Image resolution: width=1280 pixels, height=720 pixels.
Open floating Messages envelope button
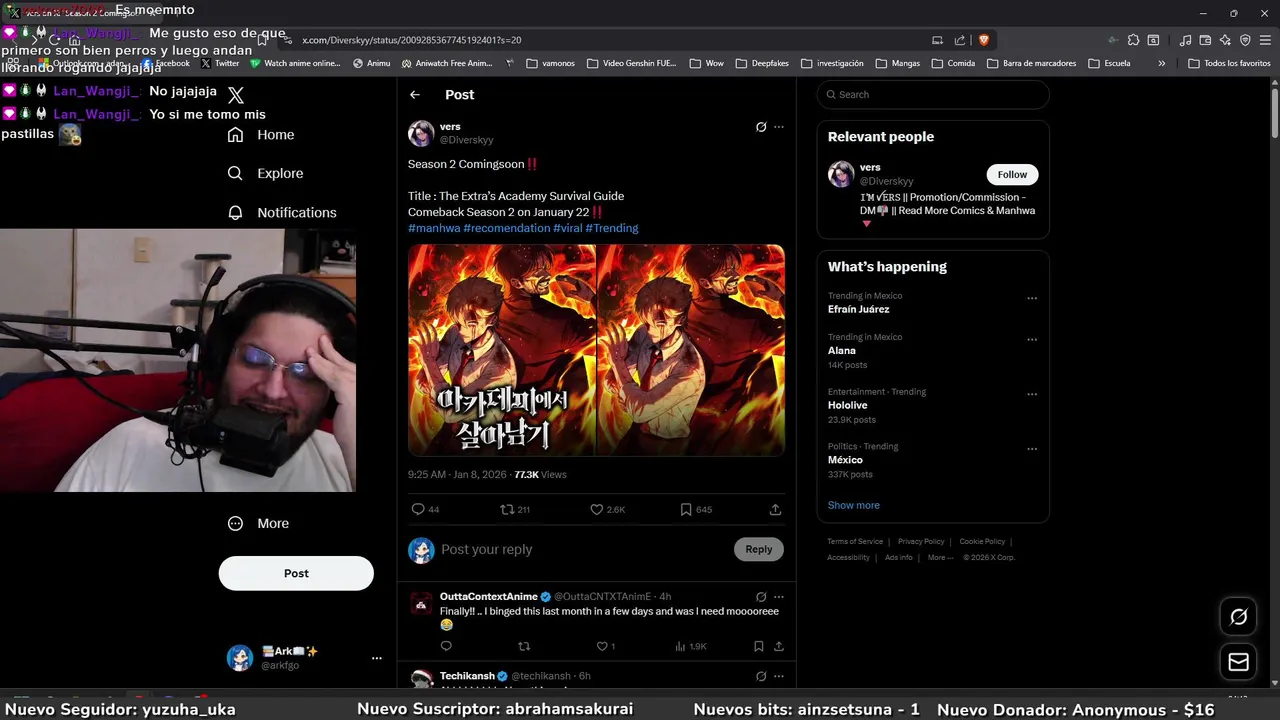[x=1238, y=662]
